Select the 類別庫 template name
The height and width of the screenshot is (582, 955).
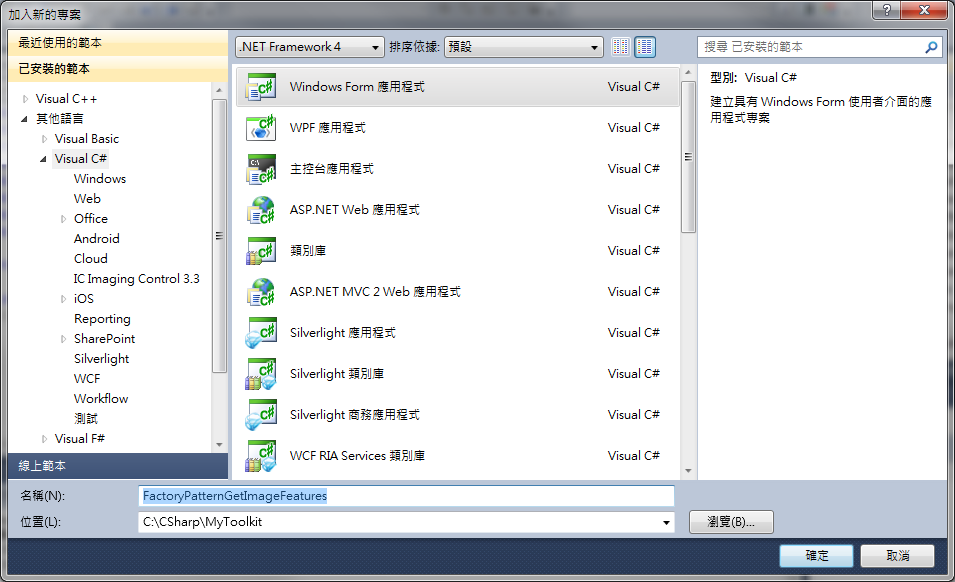coord(308,251)
